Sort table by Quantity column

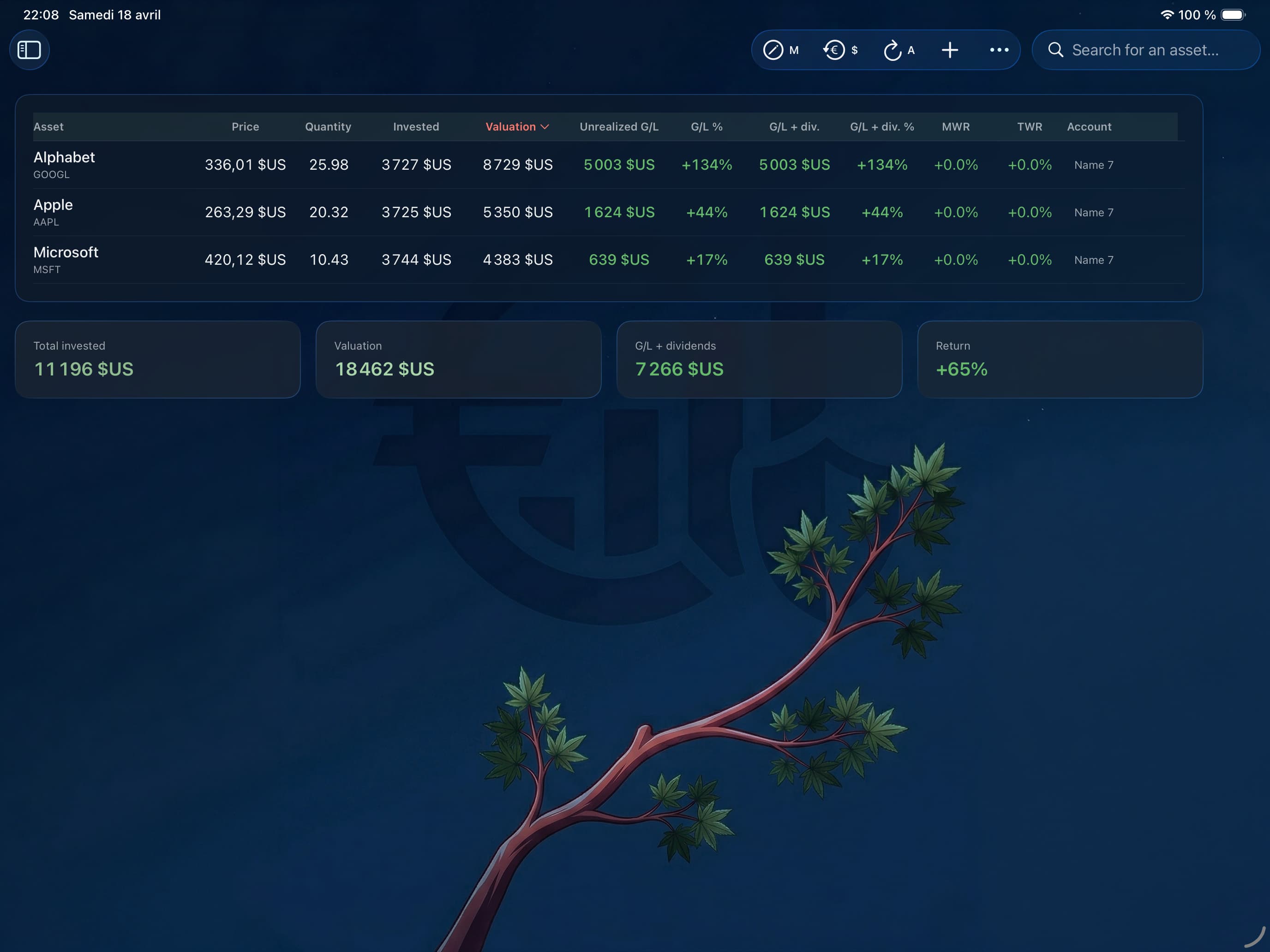(x=328, y=127)
